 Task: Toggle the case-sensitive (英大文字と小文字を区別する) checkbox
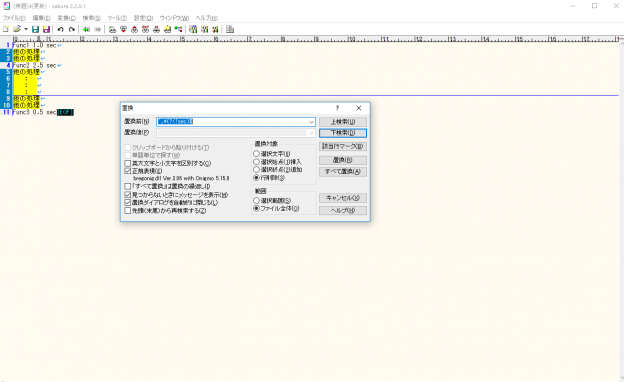pyautogui.click(x=128, y=163)
